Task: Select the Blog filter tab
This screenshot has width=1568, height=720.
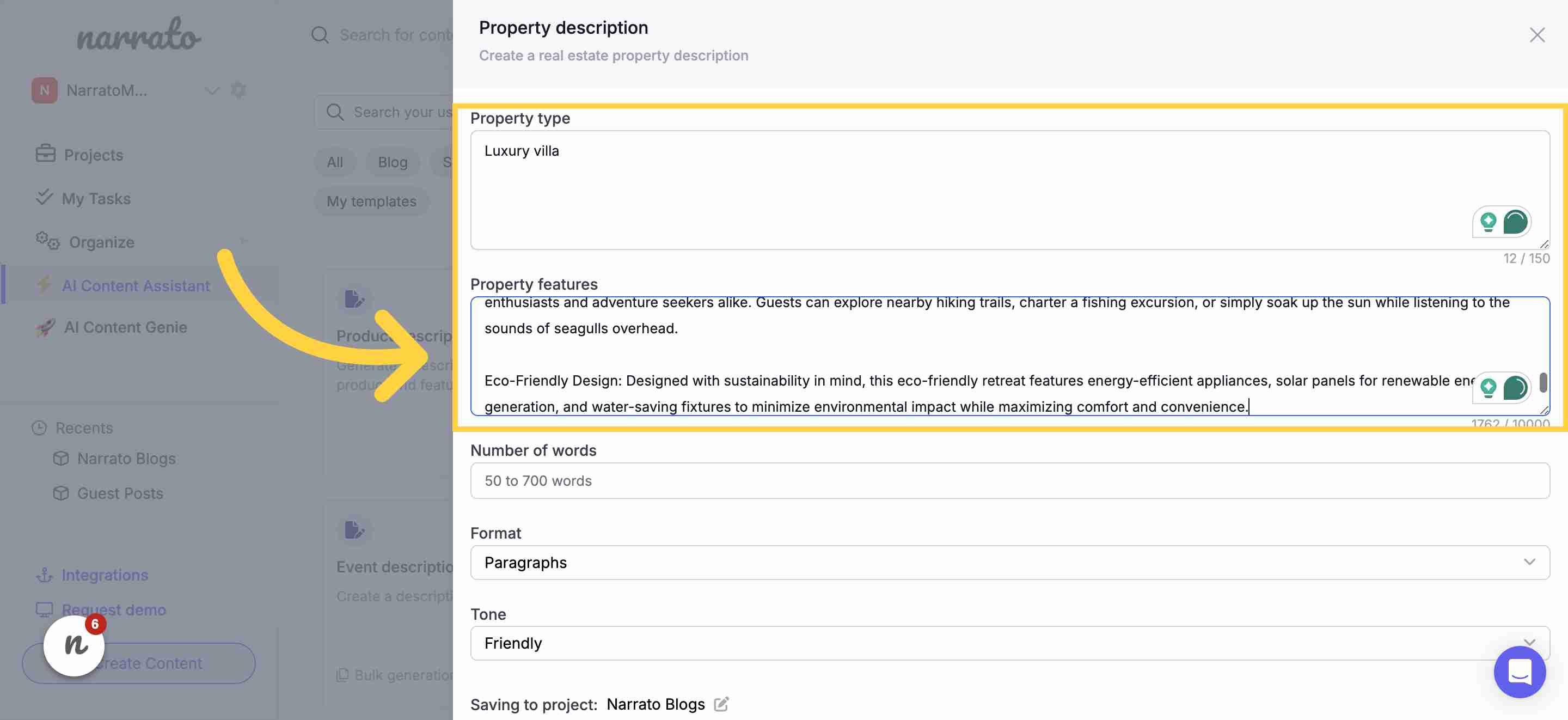Action: [x=393, y=162]
